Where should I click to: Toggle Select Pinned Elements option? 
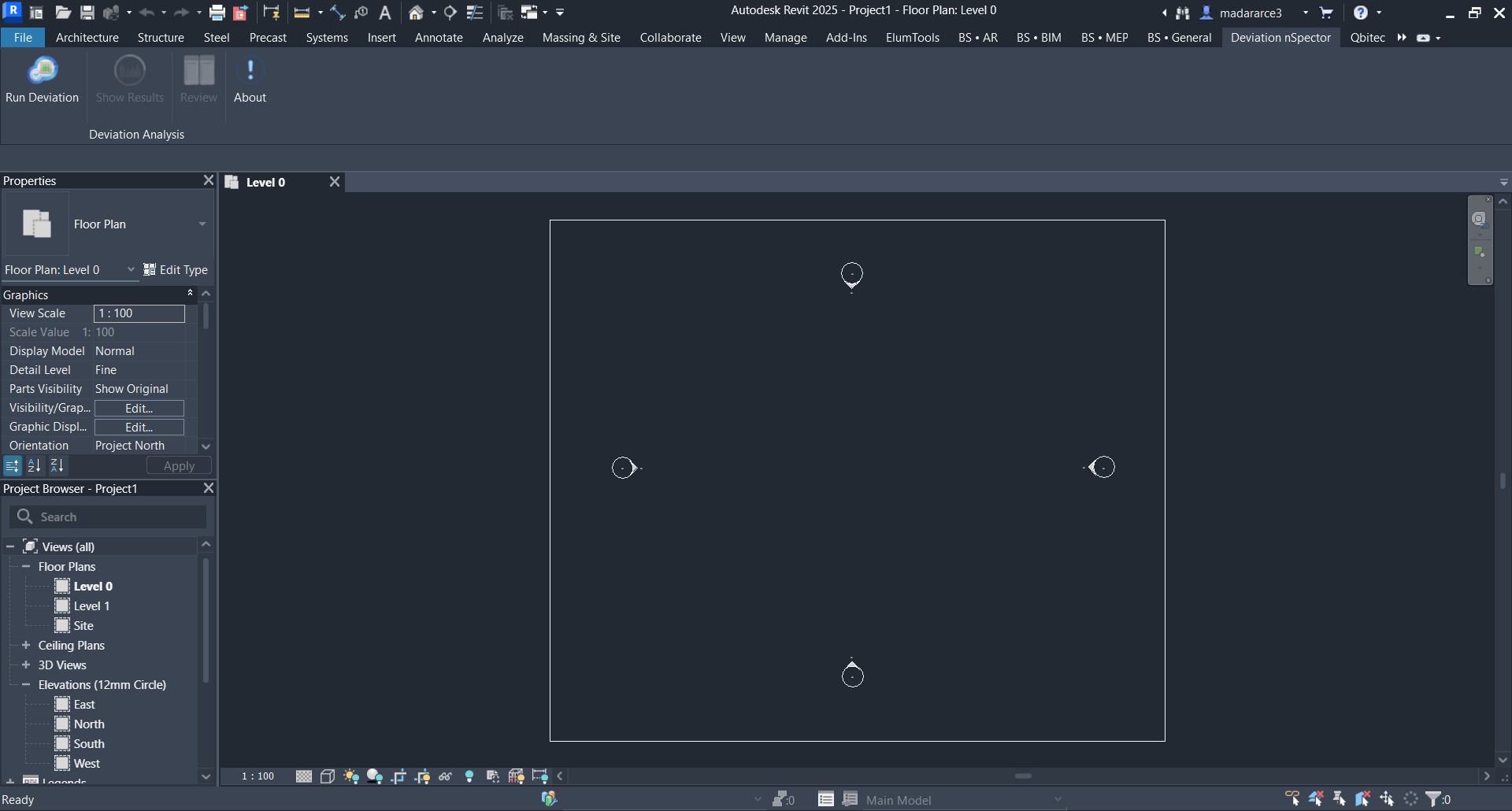point(1340,799)
